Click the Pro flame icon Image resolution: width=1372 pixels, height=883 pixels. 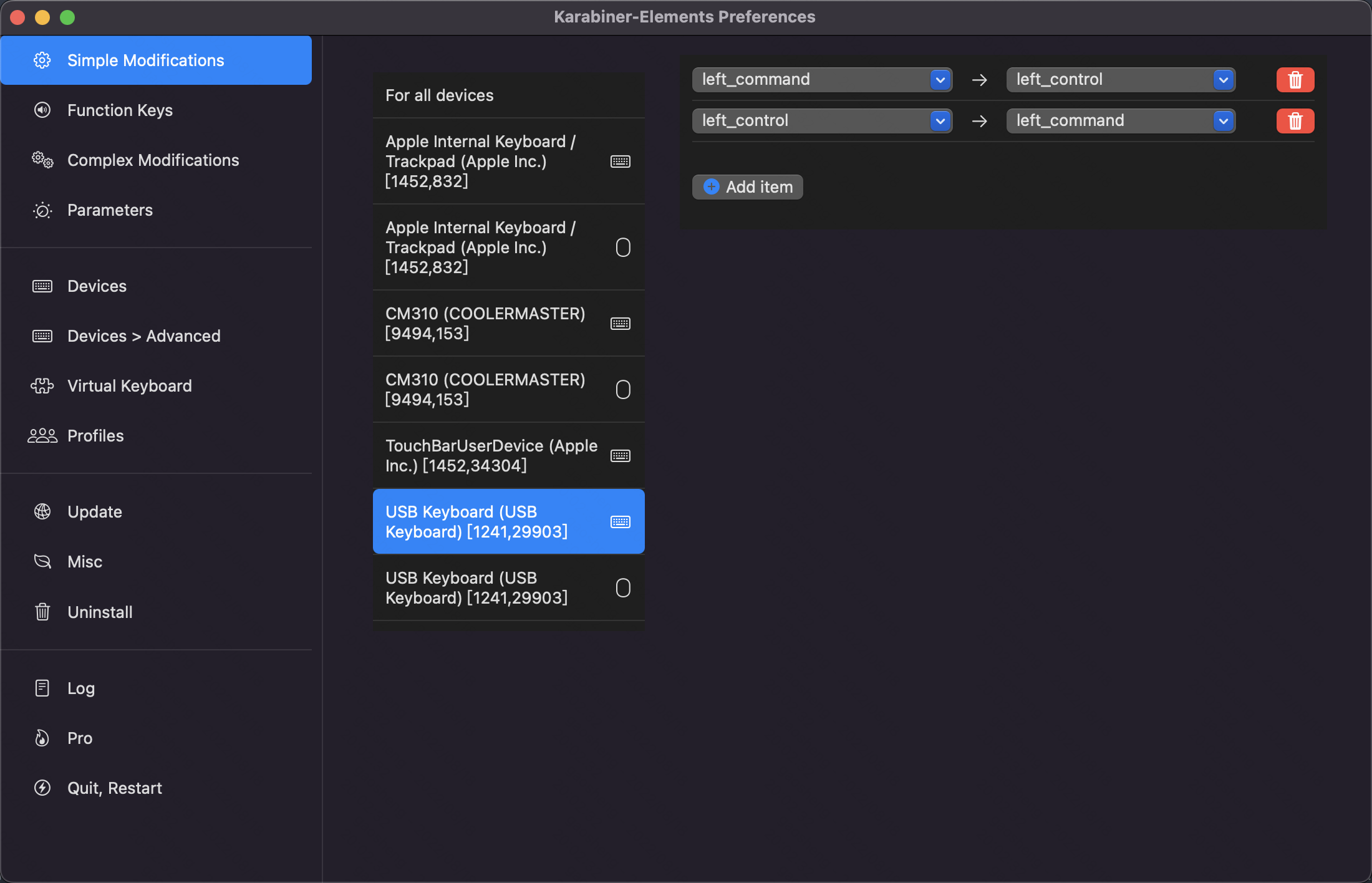pyautogui.click(x=42, y=738)
